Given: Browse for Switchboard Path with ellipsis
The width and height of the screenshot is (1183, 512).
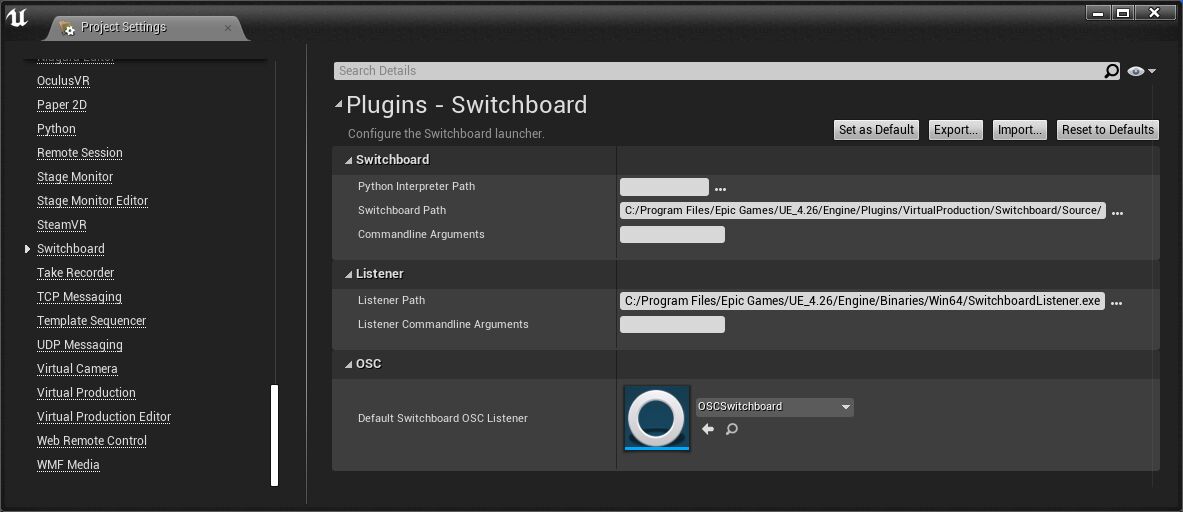Looking at the screenshot, I should (x=1117, y=213).
